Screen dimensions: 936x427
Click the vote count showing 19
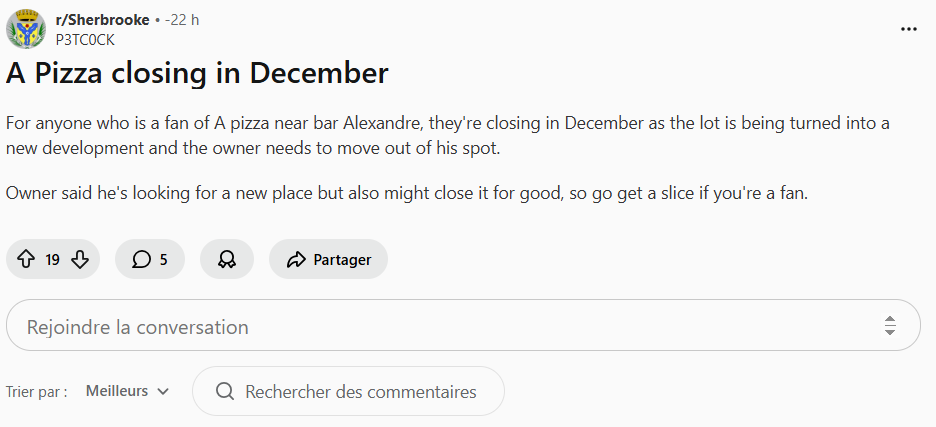[53, 260]
